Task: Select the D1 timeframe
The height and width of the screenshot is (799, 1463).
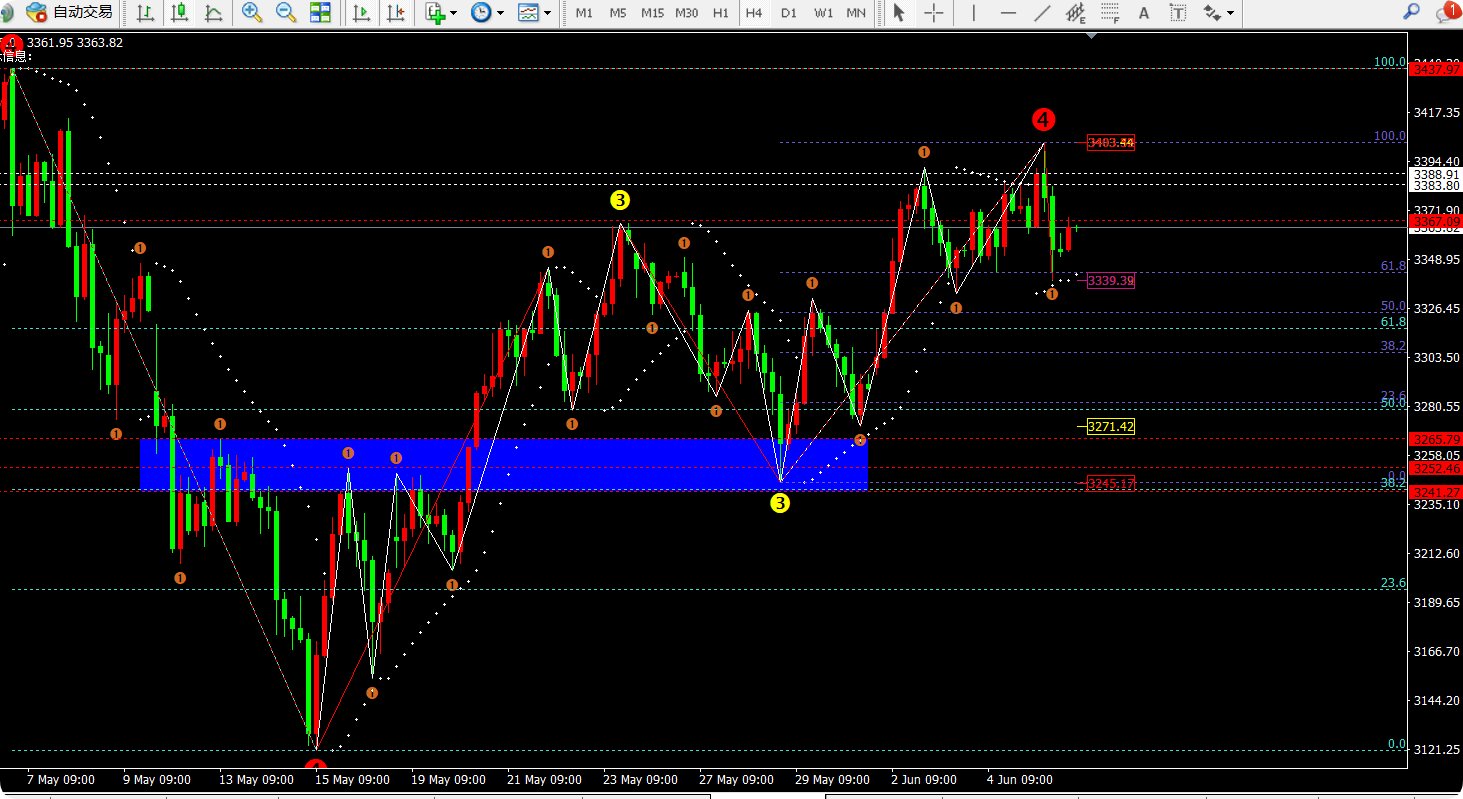Action: (x=789, y=13)
